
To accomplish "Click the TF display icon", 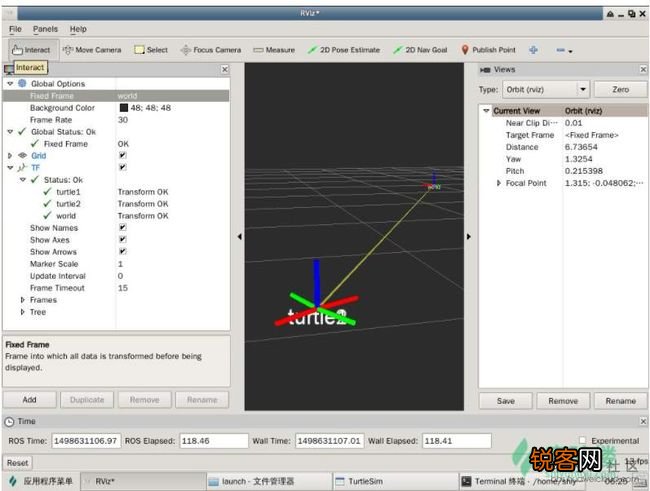I will (22, 168).
